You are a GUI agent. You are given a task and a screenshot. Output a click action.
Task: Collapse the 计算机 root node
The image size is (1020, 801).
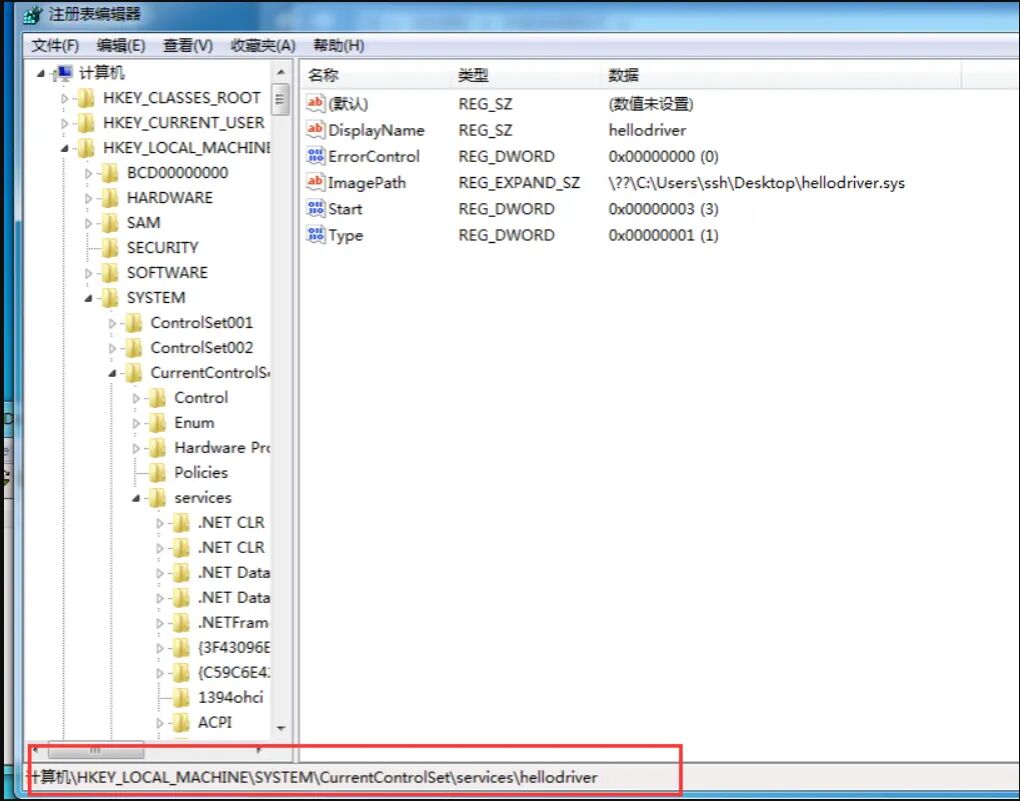41,74
